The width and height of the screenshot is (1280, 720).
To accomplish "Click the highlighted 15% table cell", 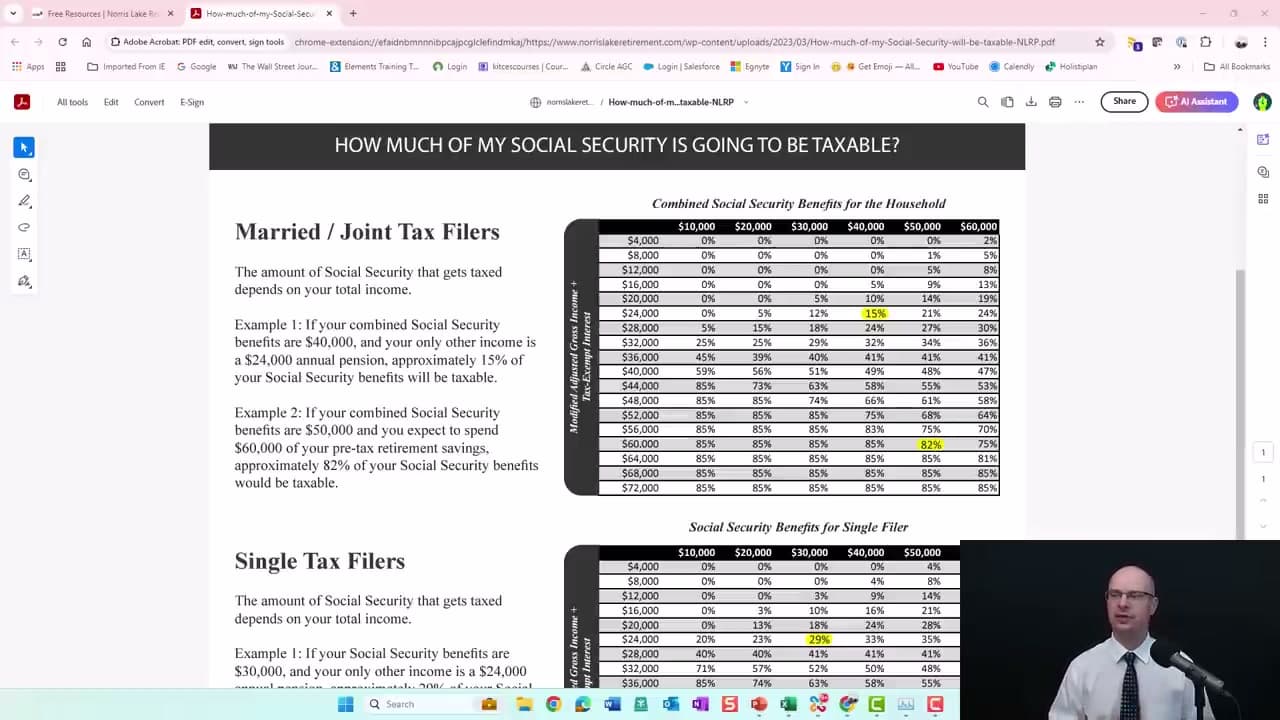I will pyautogui.click(x=875, y=313).
